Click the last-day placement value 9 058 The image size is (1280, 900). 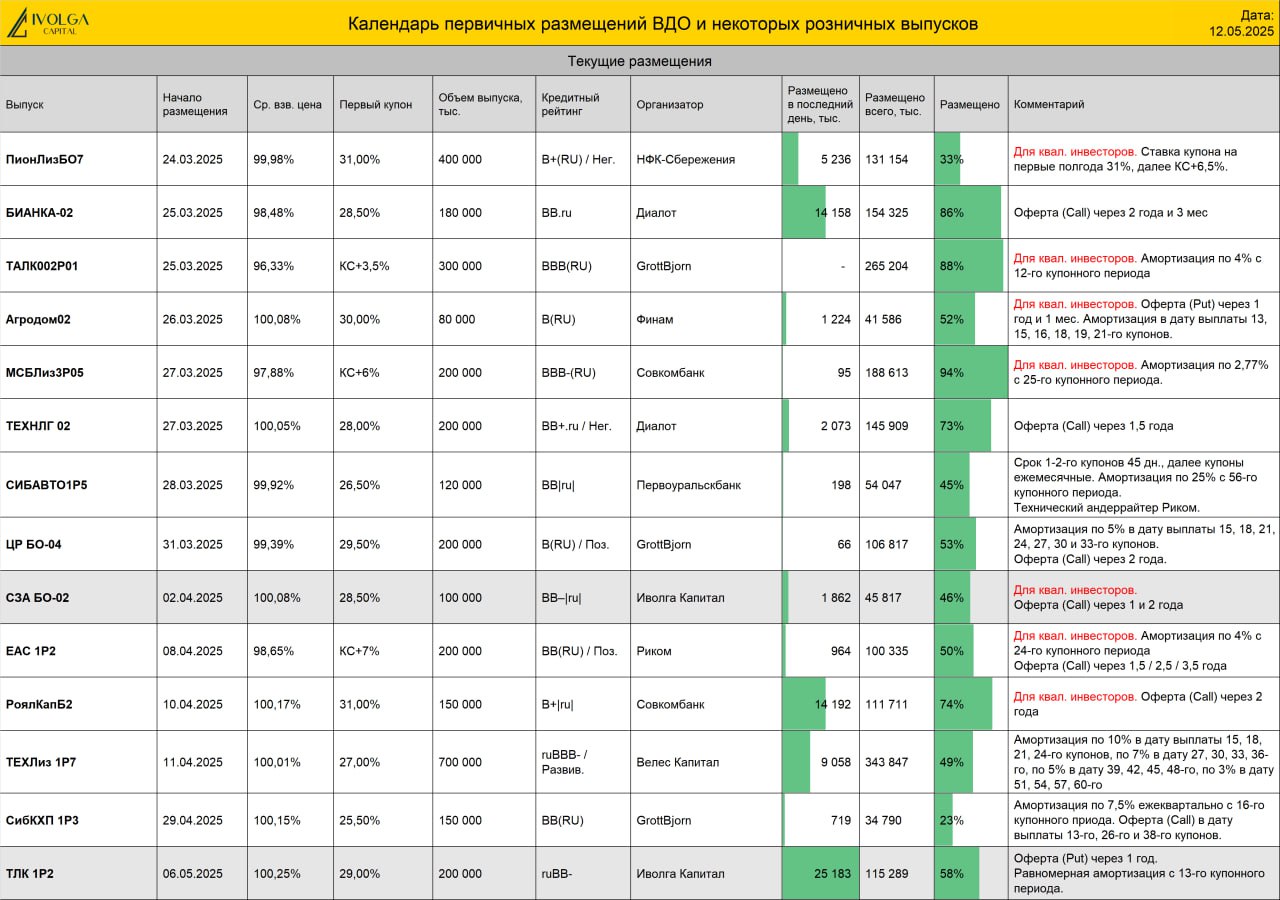pyautogui.click(x=836, y=762)
